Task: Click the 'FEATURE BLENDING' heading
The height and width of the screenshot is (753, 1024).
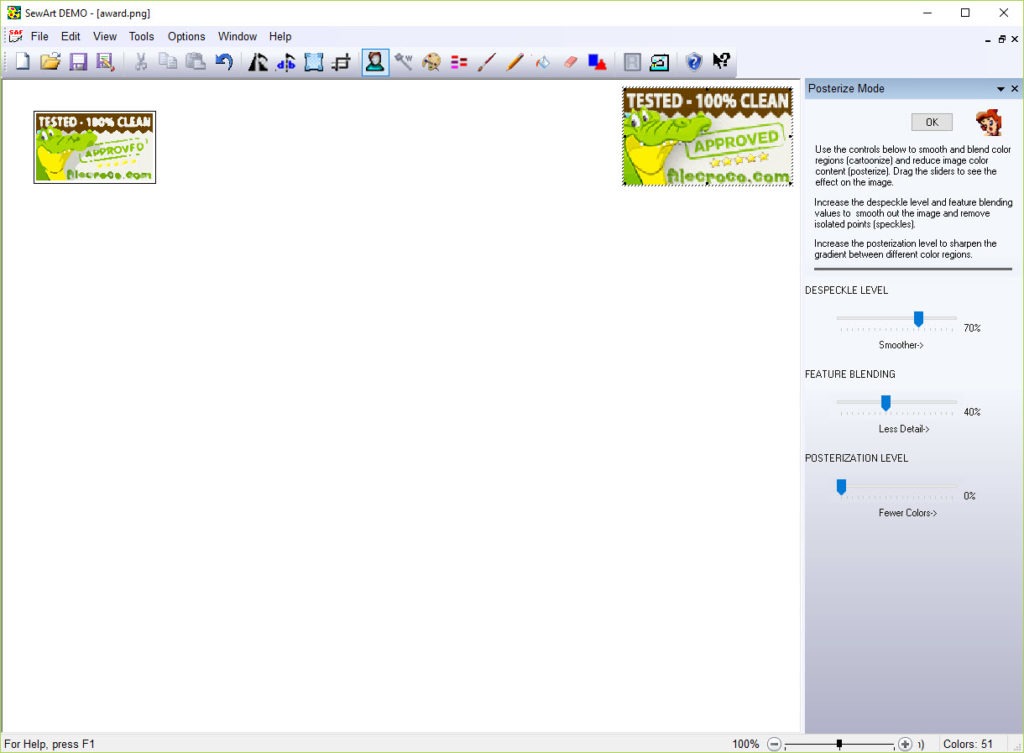Action: [850, 374]
